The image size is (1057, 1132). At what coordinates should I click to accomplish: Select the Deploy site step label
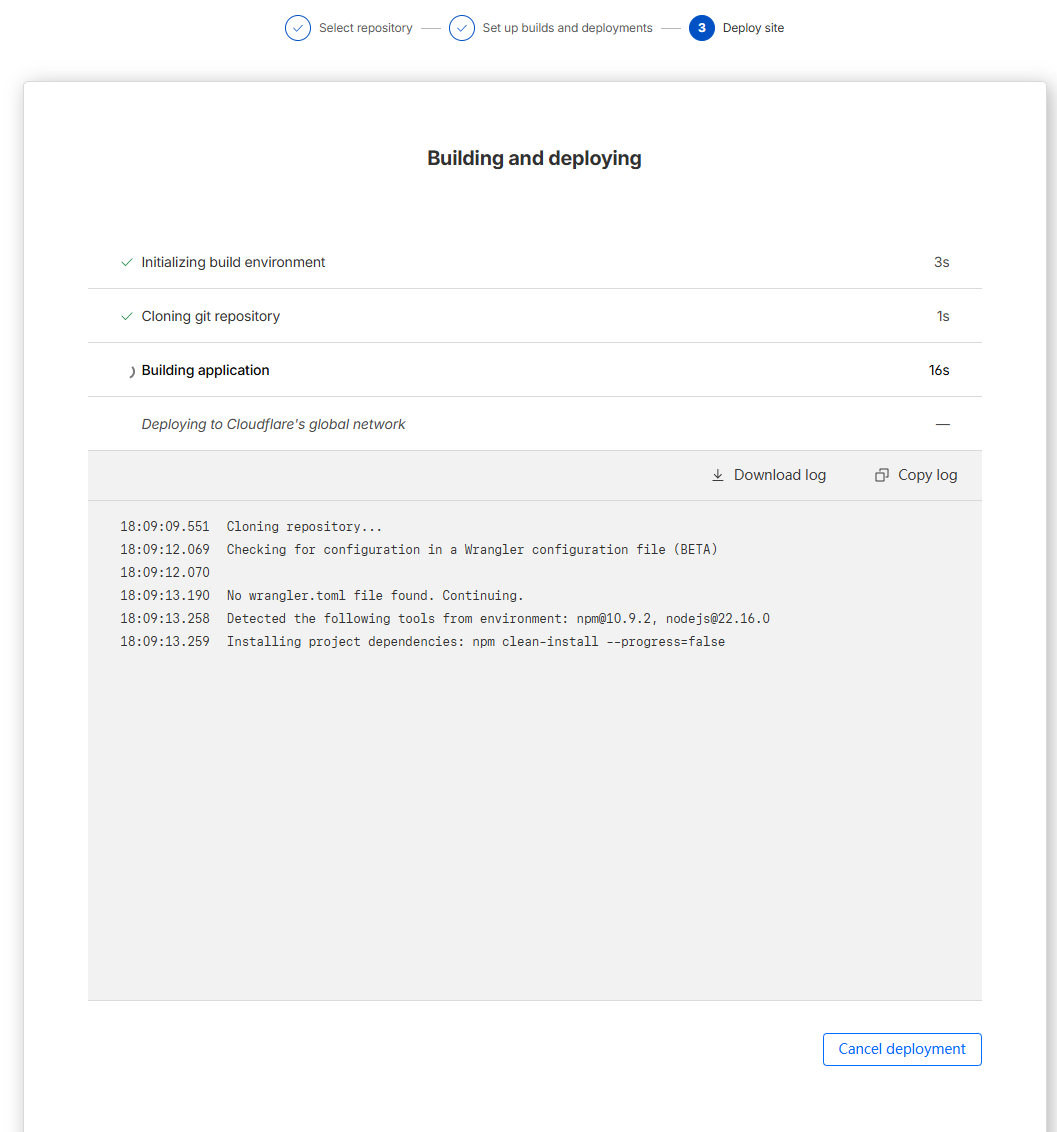[x=753, y=28]
